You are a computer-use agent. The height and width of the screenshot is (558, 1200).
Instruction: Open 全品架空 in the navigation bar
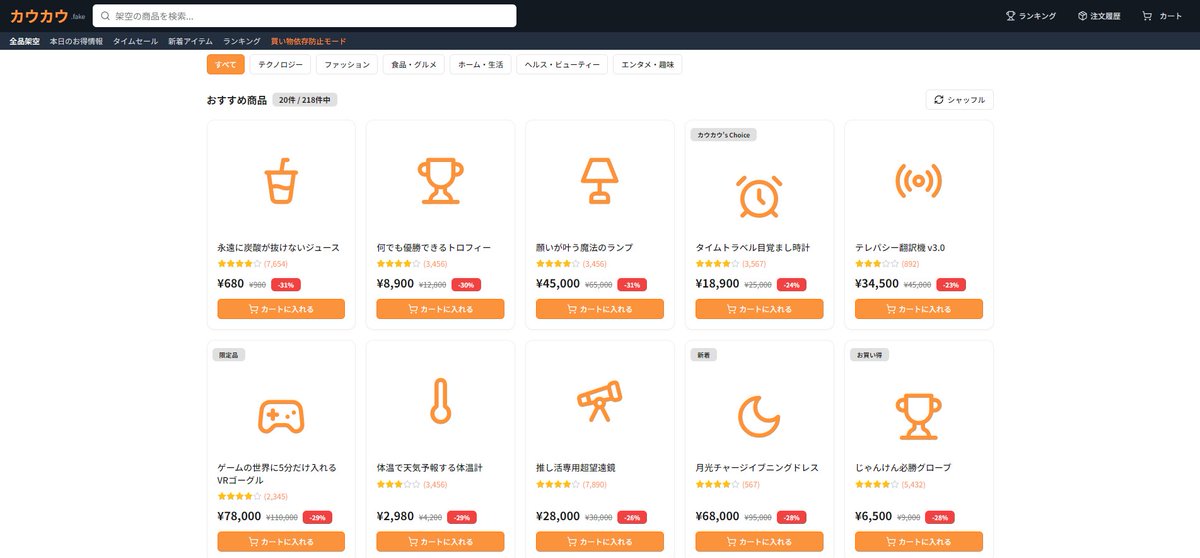[x=25, y=42]
